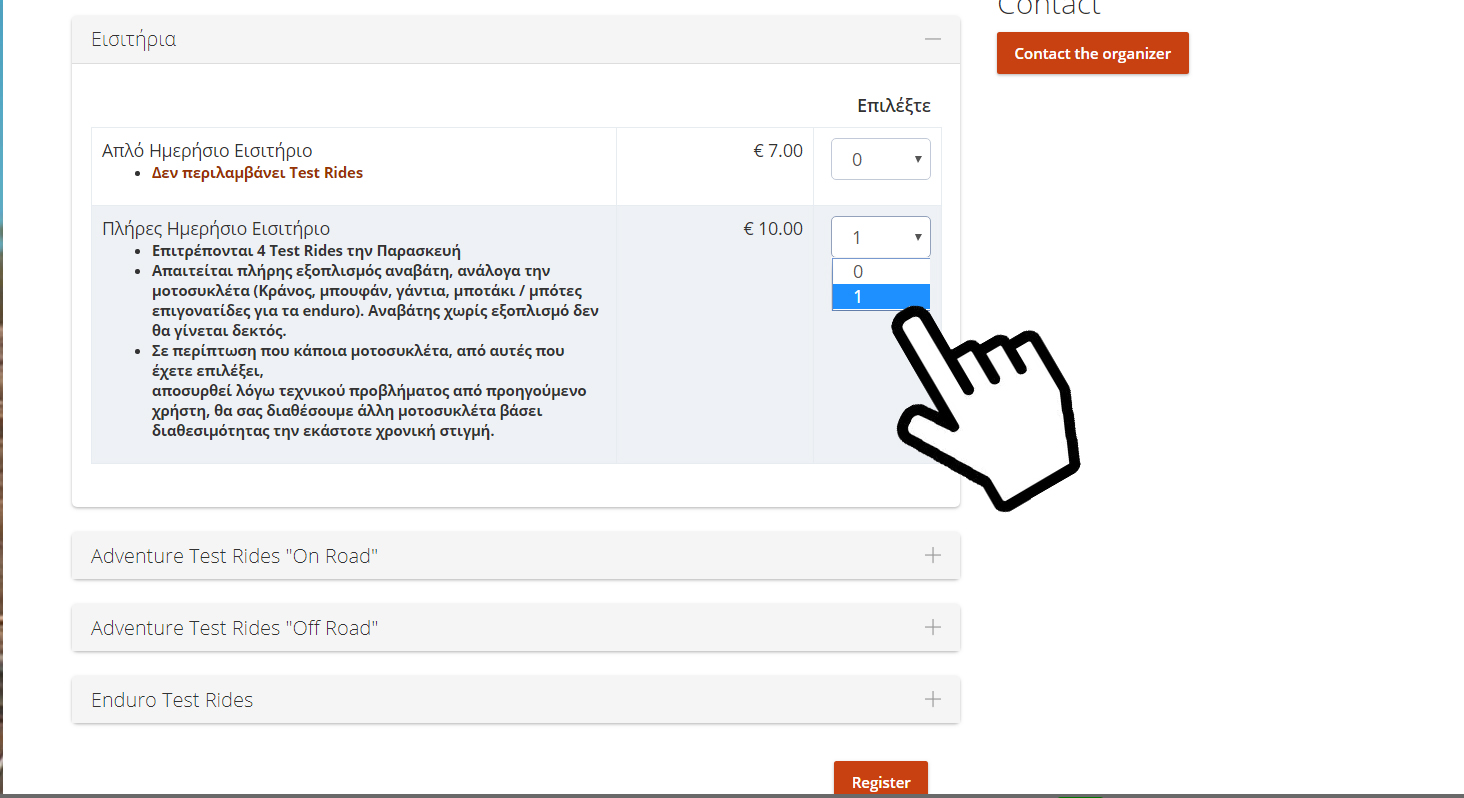Click the € 7.00 price

coord(778,151)
